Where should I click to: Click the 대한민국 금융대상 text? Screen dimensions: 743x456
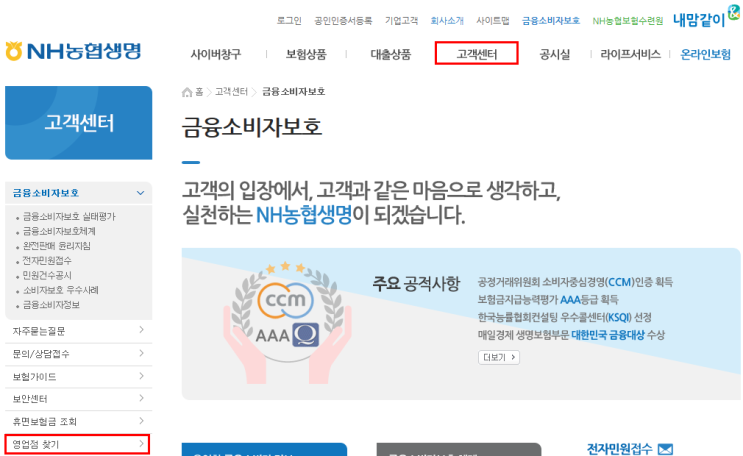pyautogui.click(x=608, y=335)
